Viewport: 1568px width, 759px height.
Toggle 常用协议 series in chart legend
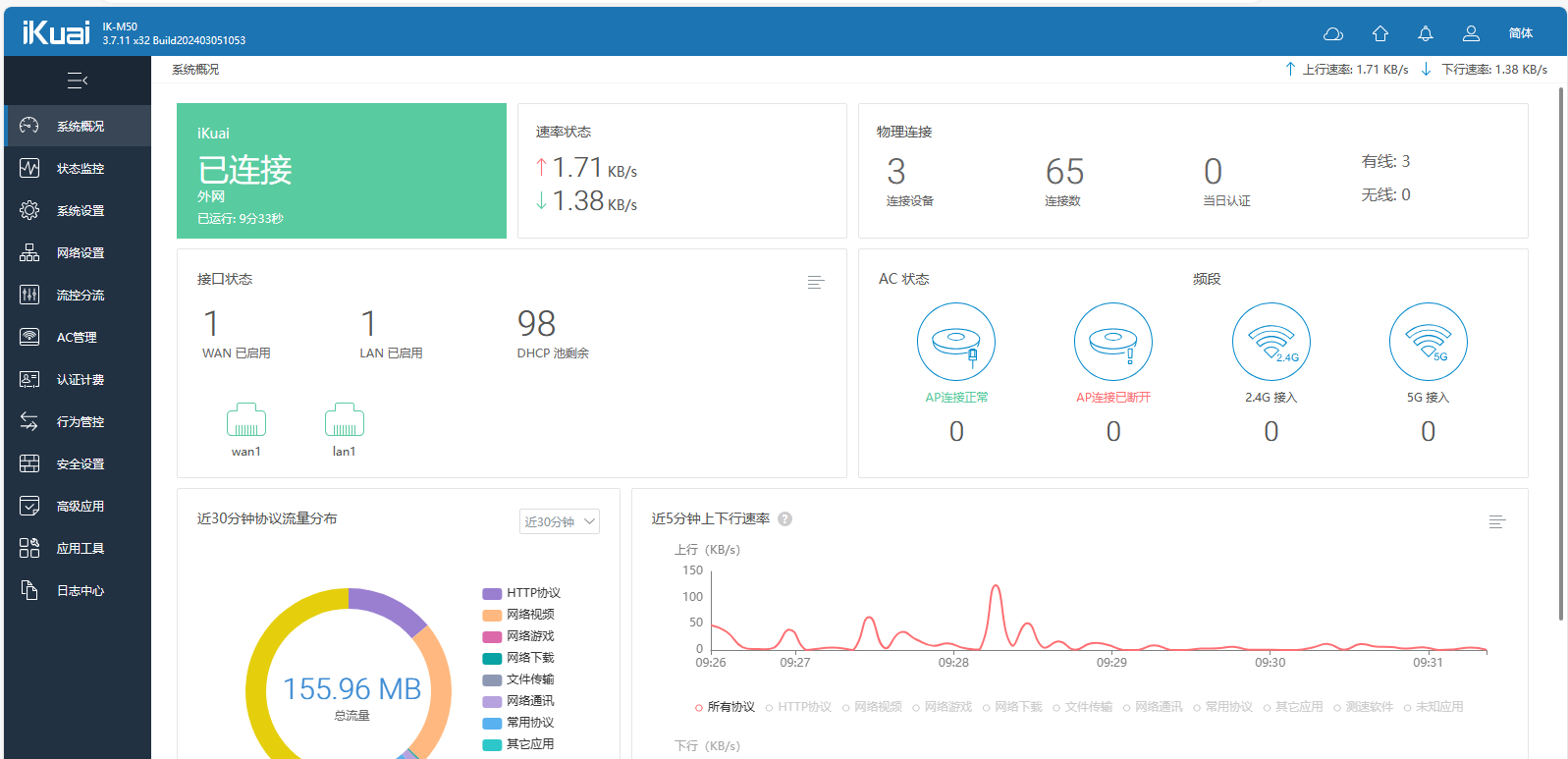[x=1222, y=707]
